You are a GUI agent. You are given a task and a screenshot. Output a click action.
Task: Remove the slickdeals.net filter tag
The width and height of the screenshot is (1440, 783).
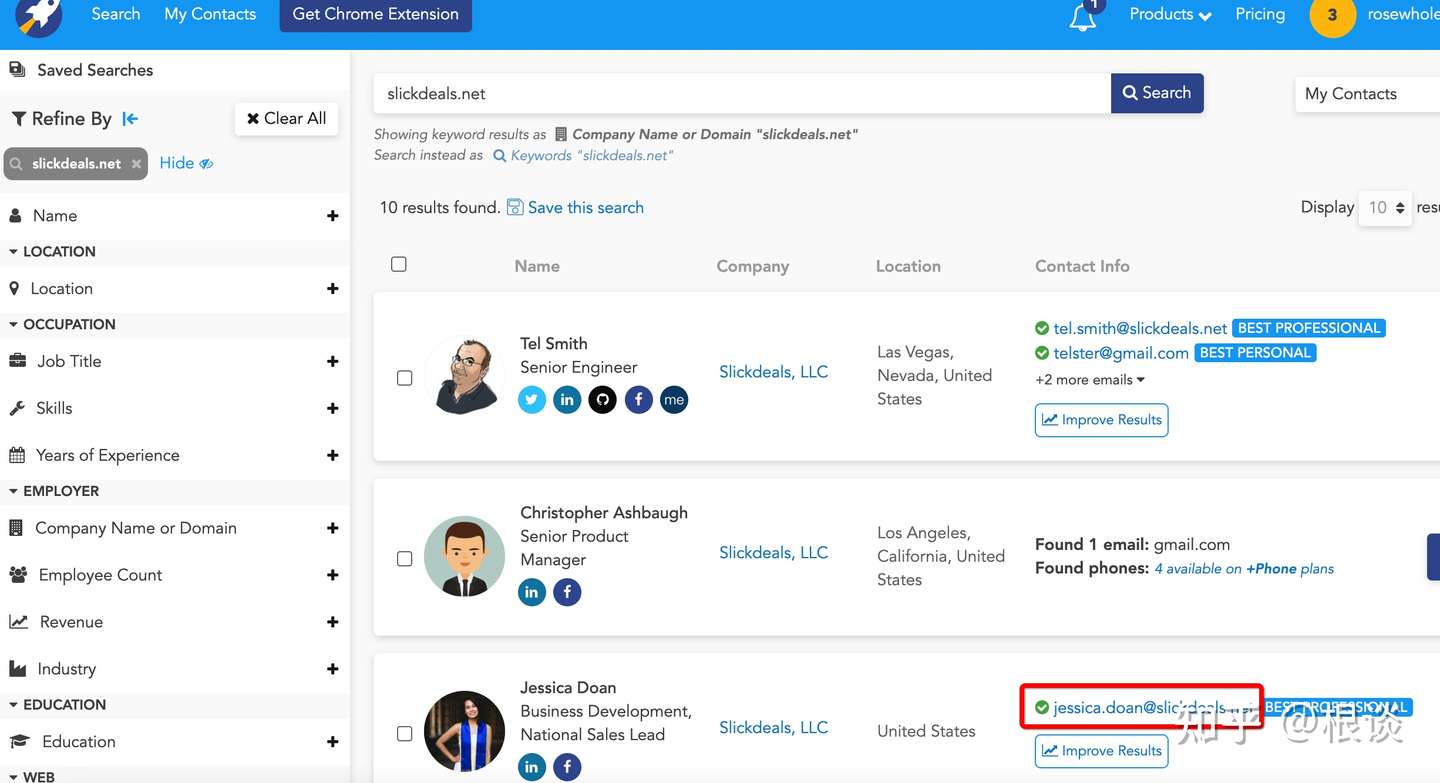coord(136,164)
